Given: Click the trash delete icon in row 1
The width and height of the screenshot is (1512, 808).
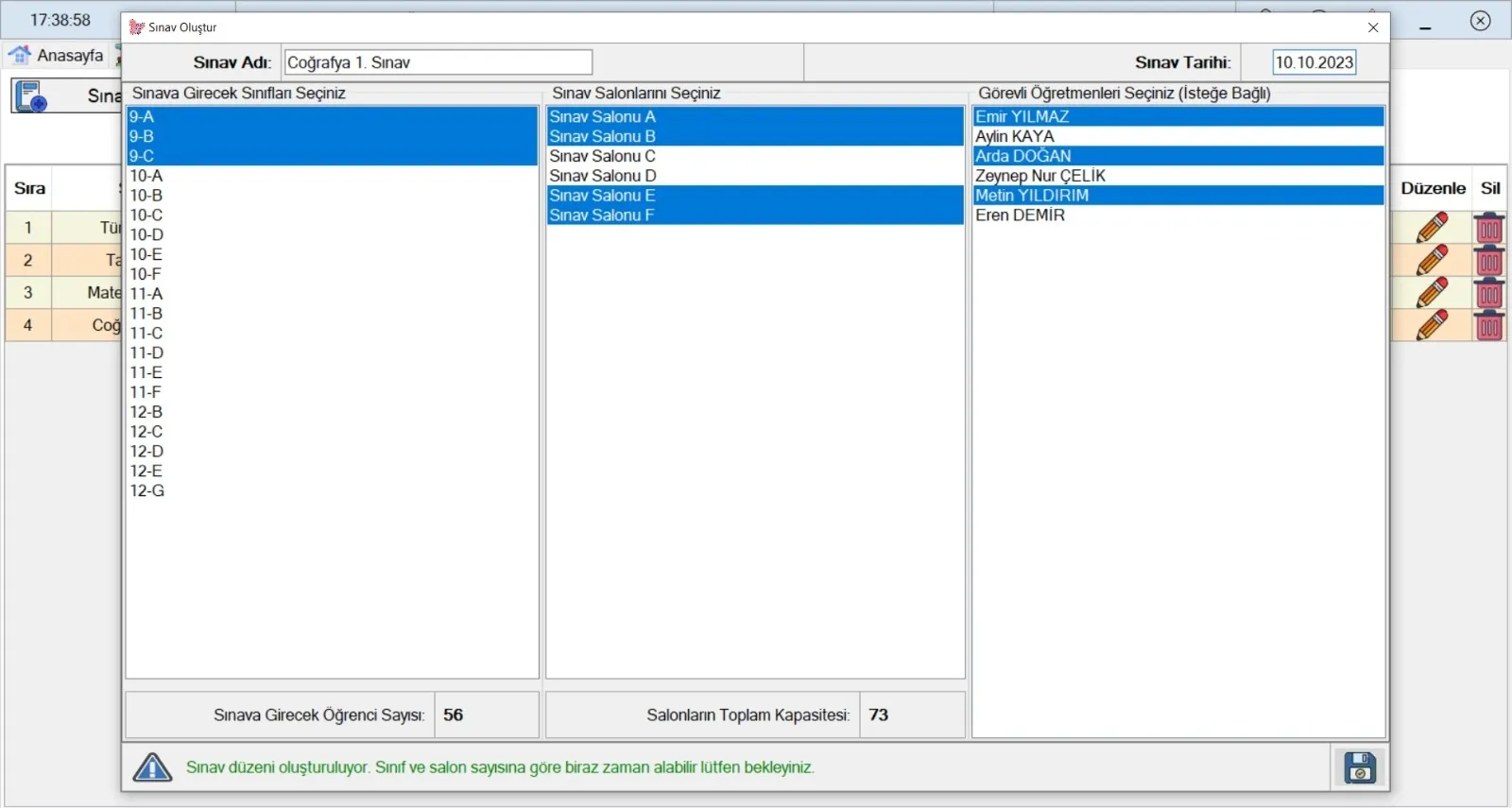Looking at the screenshot, I should click(x=1489, y=228).
